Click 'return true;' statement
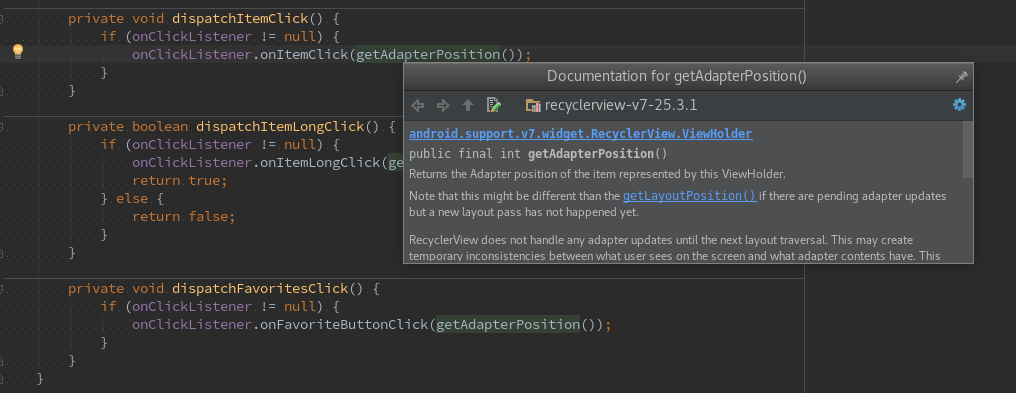1016x393 pixels. 180,181
